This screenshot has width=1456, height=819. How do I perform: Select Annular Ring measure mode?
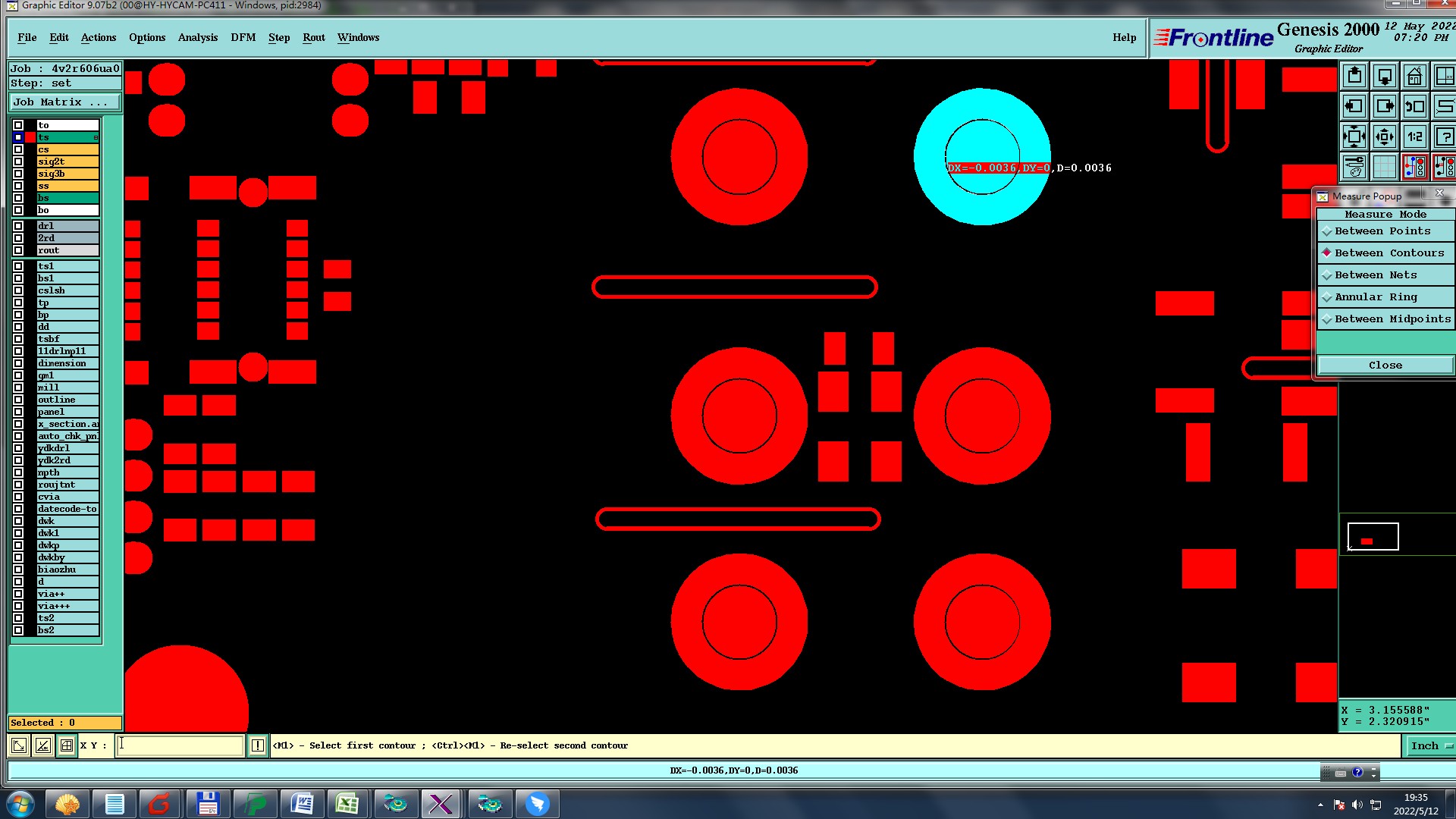(1376, 297)
